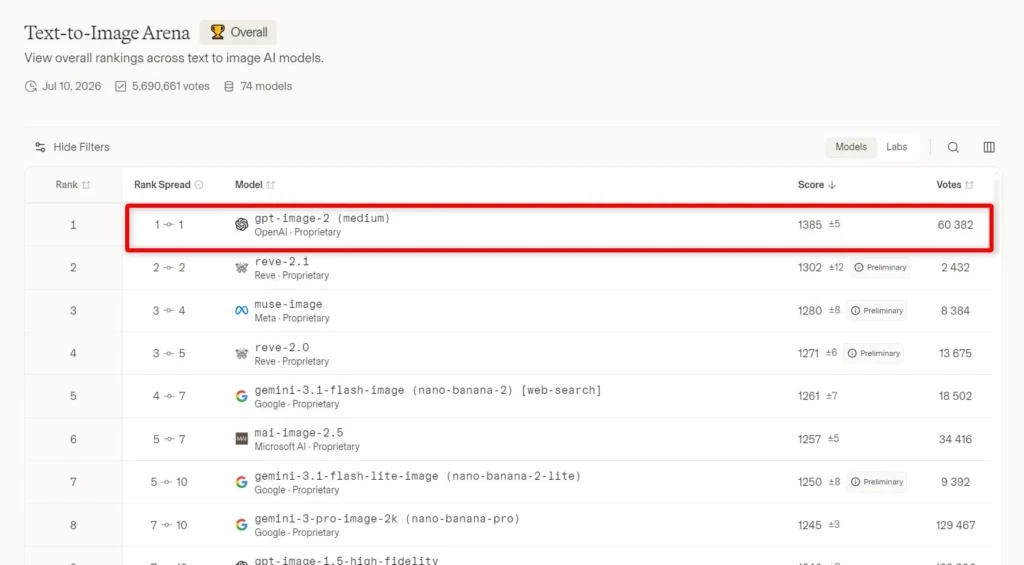Click the Microsoft AI logo beside mai-image-2.5
The image size is (1024, 565).
pyautogui.click(x=242, y=439)
